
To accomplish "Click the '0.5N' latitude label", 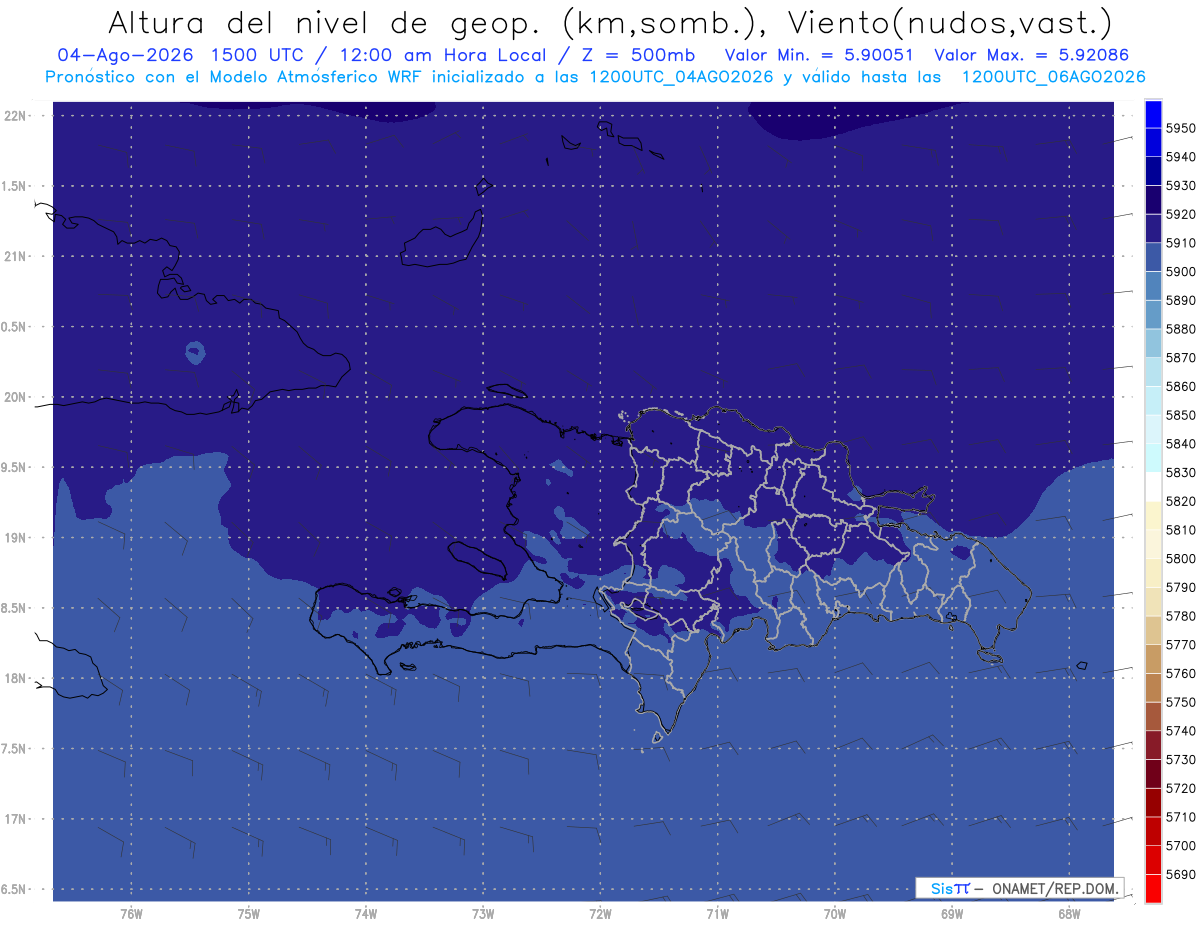I will point(15,327).
